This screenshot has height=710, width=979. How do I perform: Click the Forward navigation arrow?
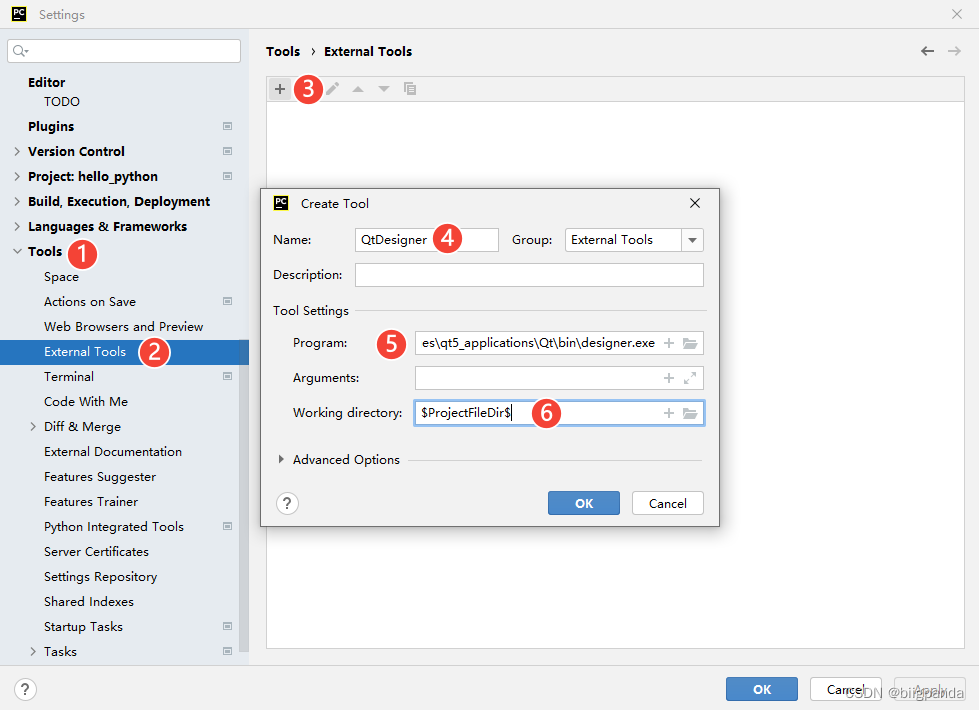coord(954,51)
